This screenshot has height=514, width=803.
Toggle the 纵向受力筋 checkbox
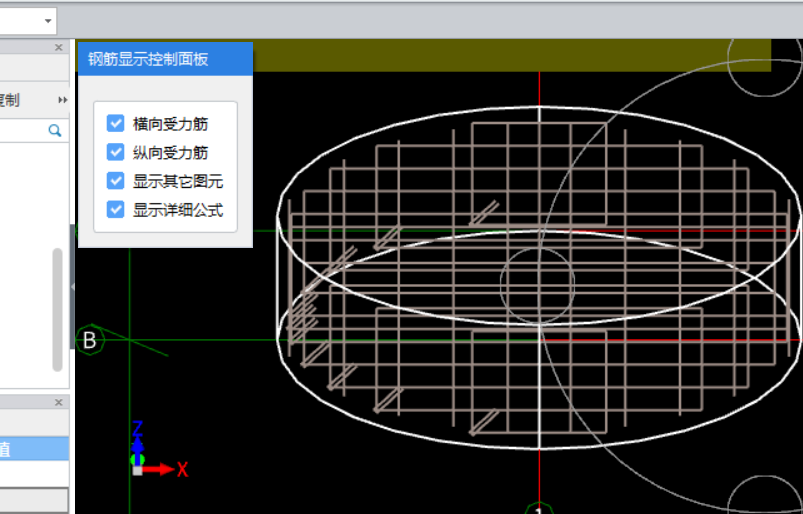[x=115, y=152]
